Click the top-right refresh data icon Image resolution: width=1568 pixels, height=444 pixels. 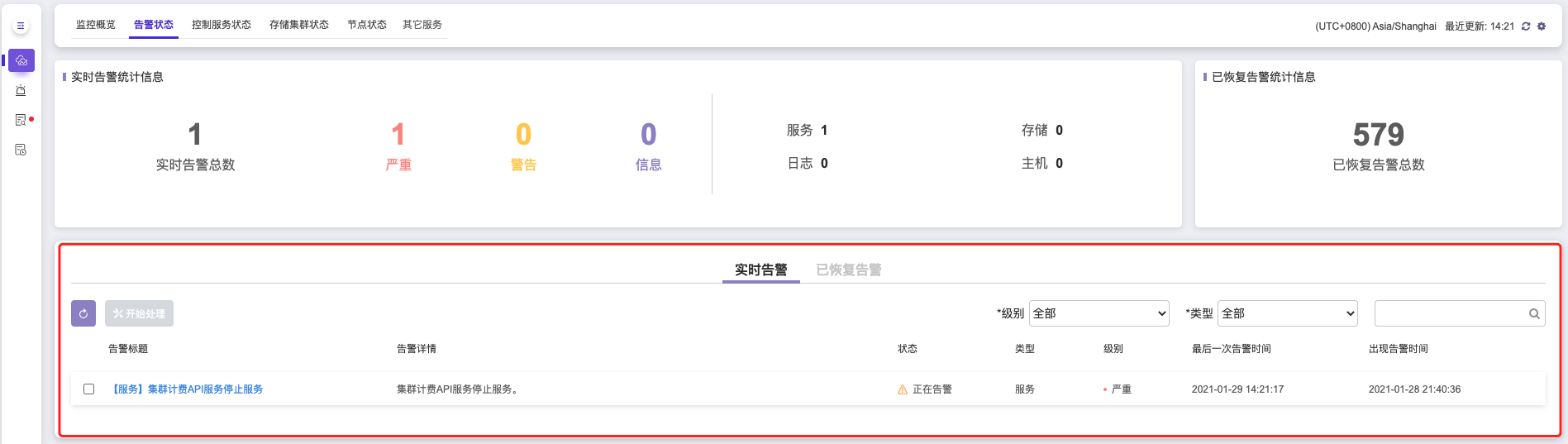pyautogui.click(x=1526, y=26)
